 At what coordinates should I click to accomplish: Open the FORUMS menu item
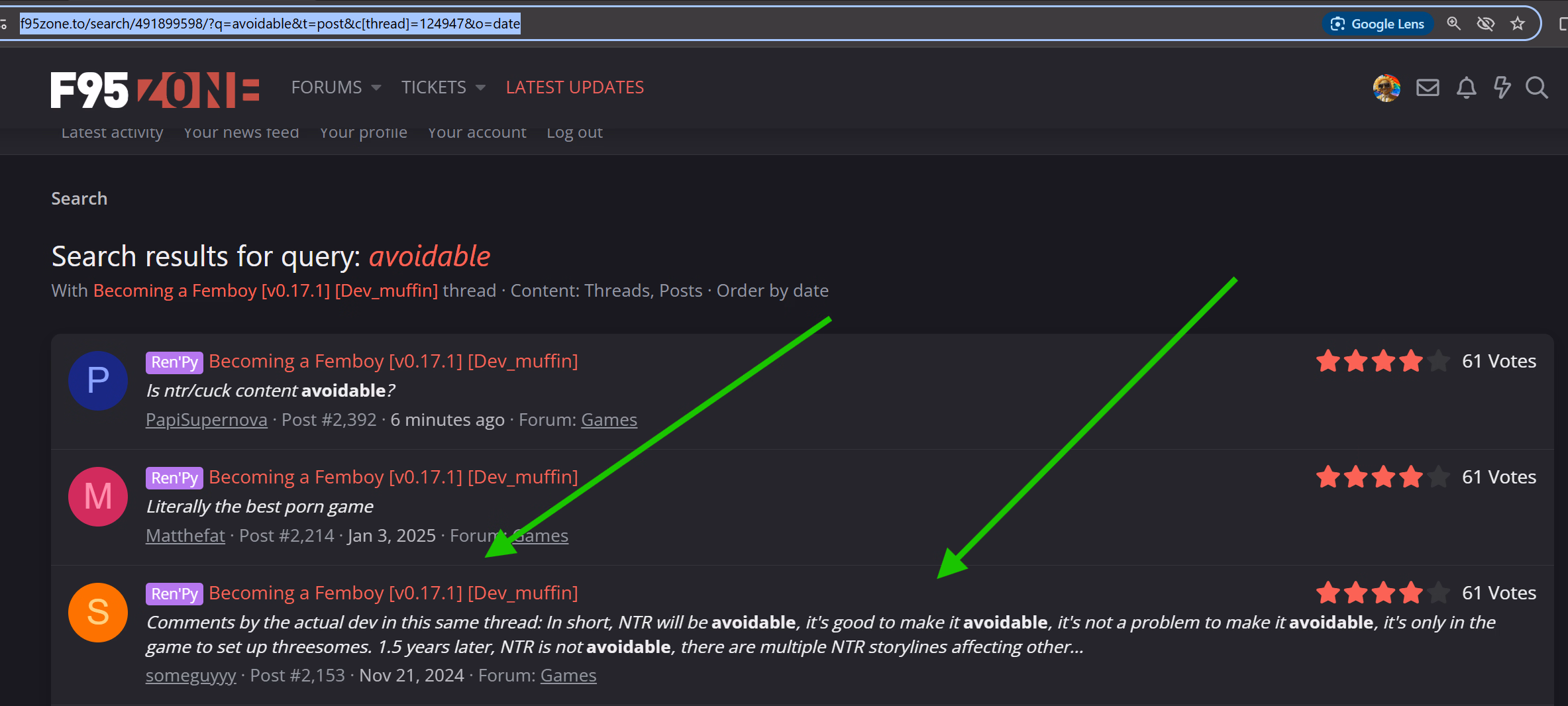point(327,87)
